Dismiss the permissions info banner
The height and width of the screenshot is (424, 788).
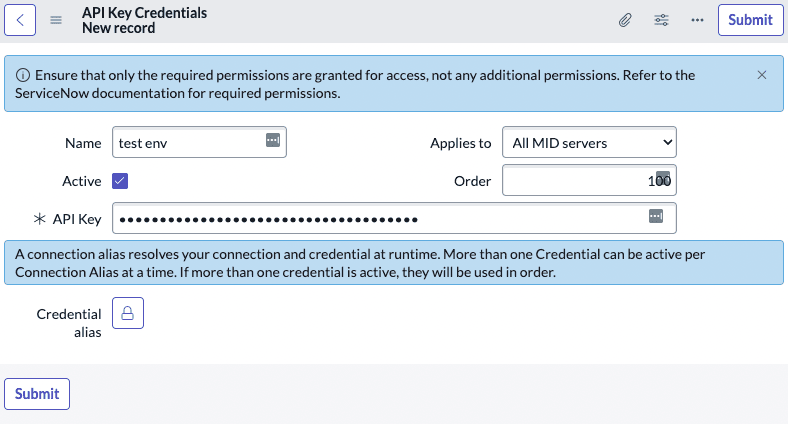[x=762, y=75]
